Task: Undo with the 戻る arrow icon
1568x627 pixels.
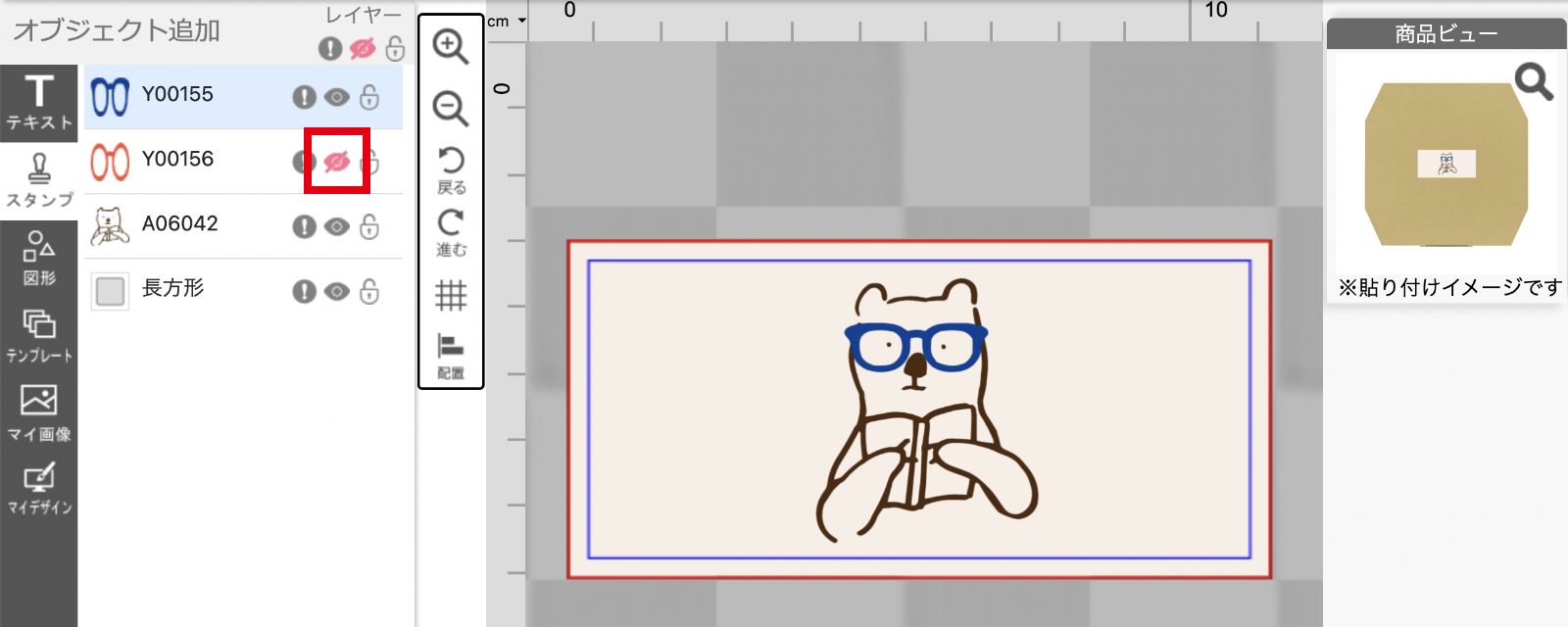Action: pos(451,169)
